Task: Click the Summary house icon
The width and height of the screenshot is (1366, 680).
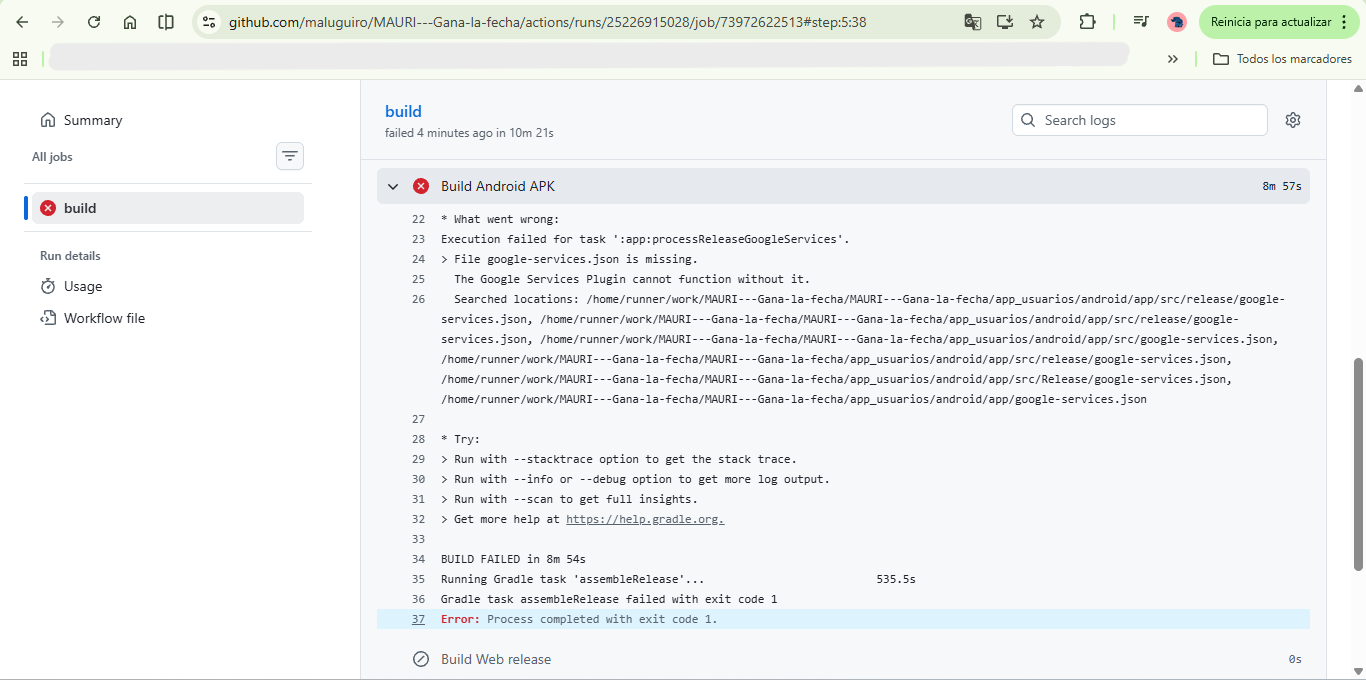Action: 48,120
